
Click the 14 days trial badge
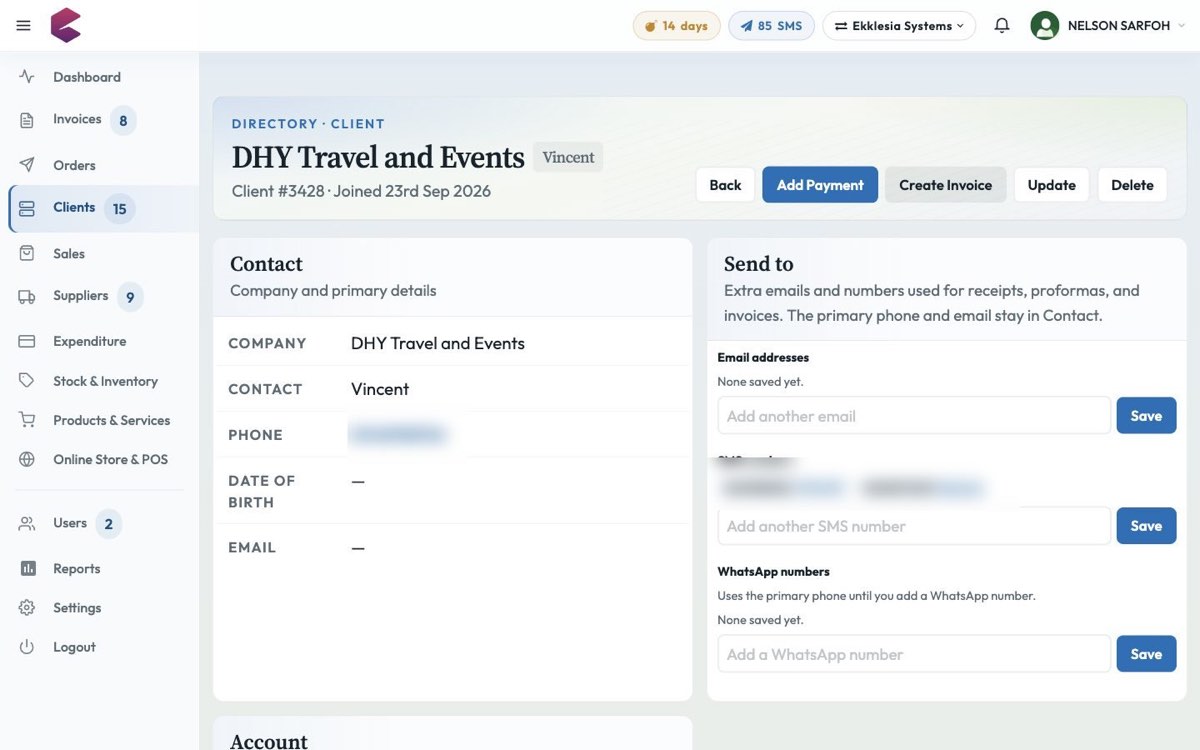click(x=677, y=26)
